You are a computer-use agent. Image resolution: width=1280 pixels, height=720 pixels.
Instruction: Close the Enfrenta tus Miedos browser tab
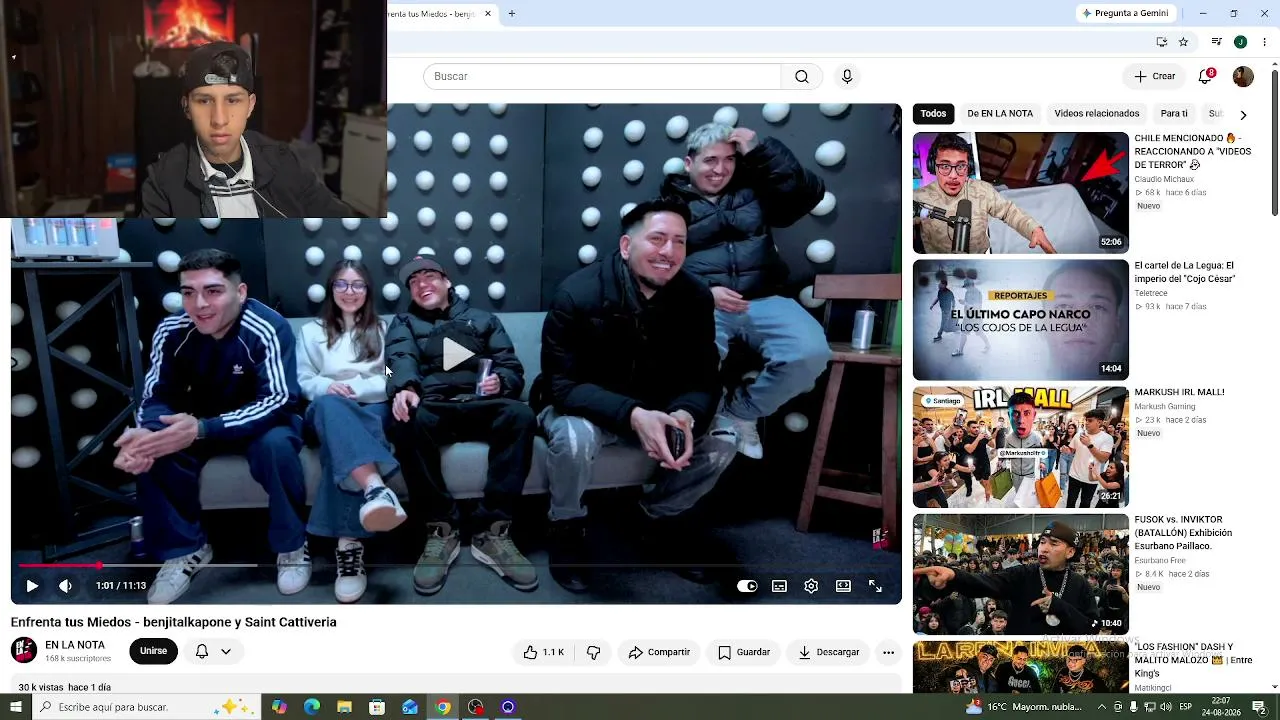point(488,13)
